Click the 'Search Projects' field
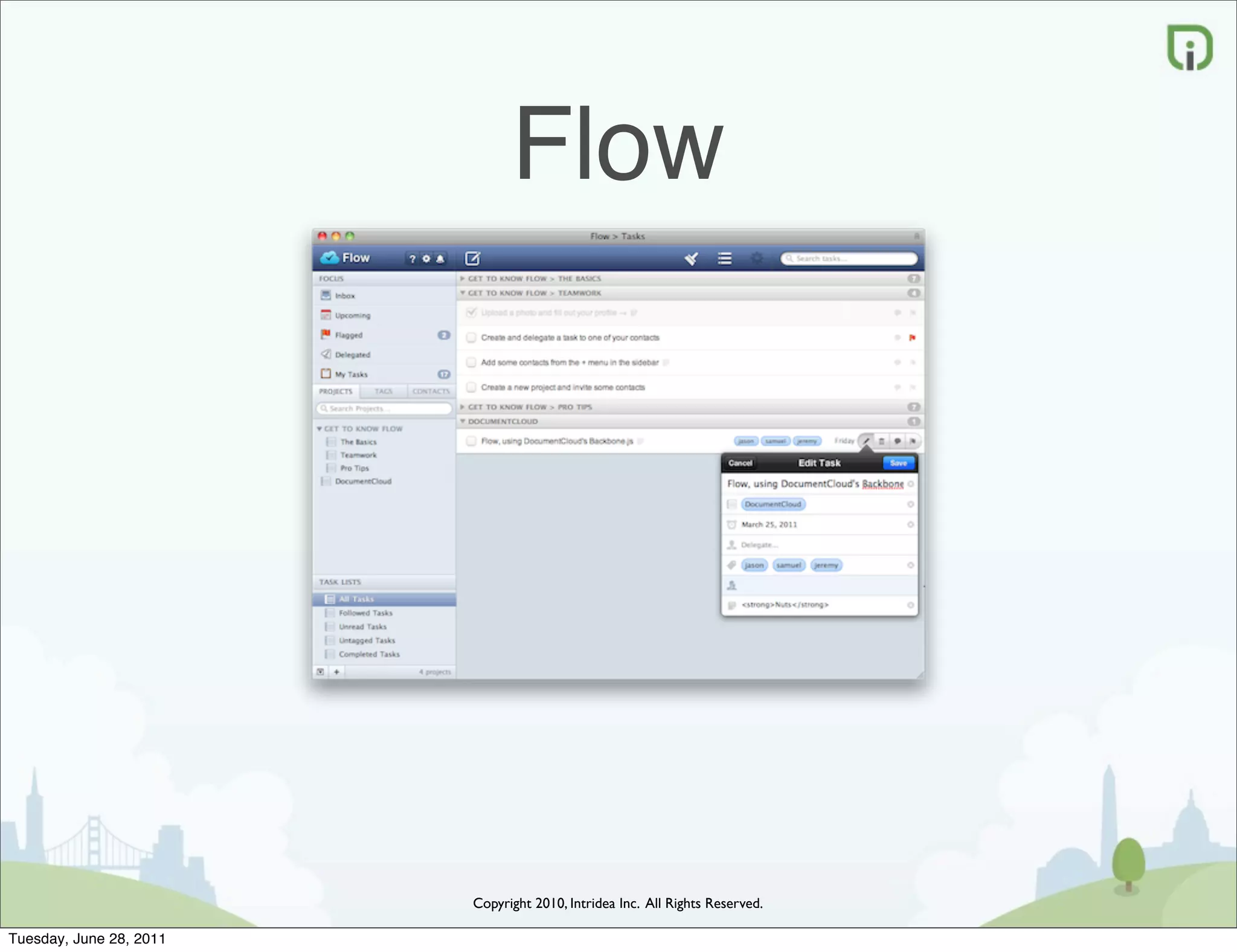The width and height of the screenshot is (1237, 952). coord(384,409)
